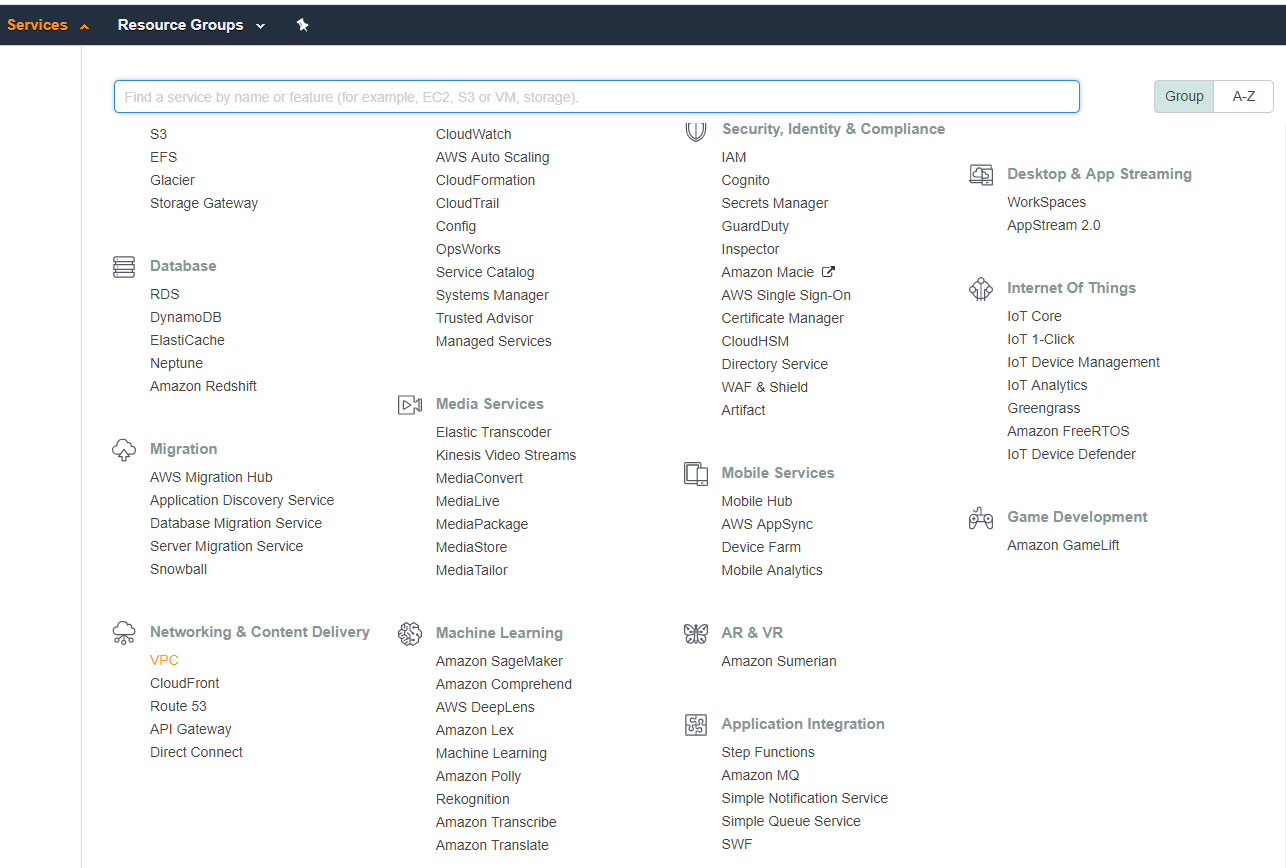
Task: Select GuardDuty
Action: (x=755, y=226)
